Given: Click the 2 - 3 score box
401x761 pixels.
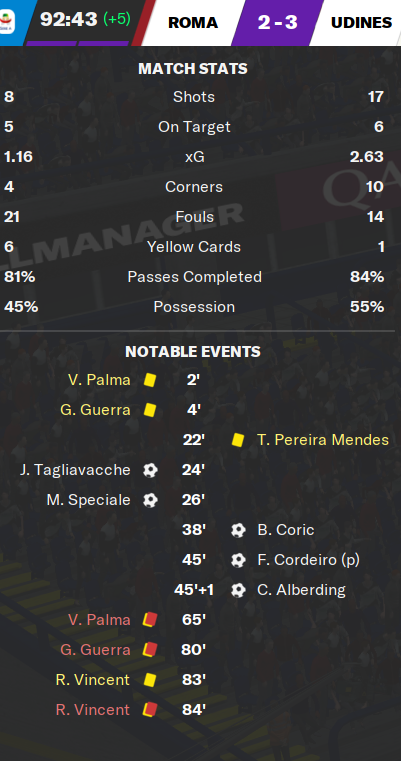Looking at the screenshot, I should pos(277,22).
